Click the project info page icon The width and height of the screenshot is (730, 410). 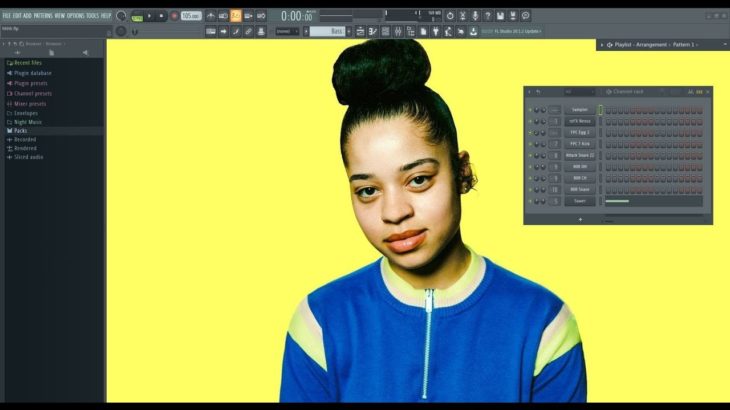(423, 31)
